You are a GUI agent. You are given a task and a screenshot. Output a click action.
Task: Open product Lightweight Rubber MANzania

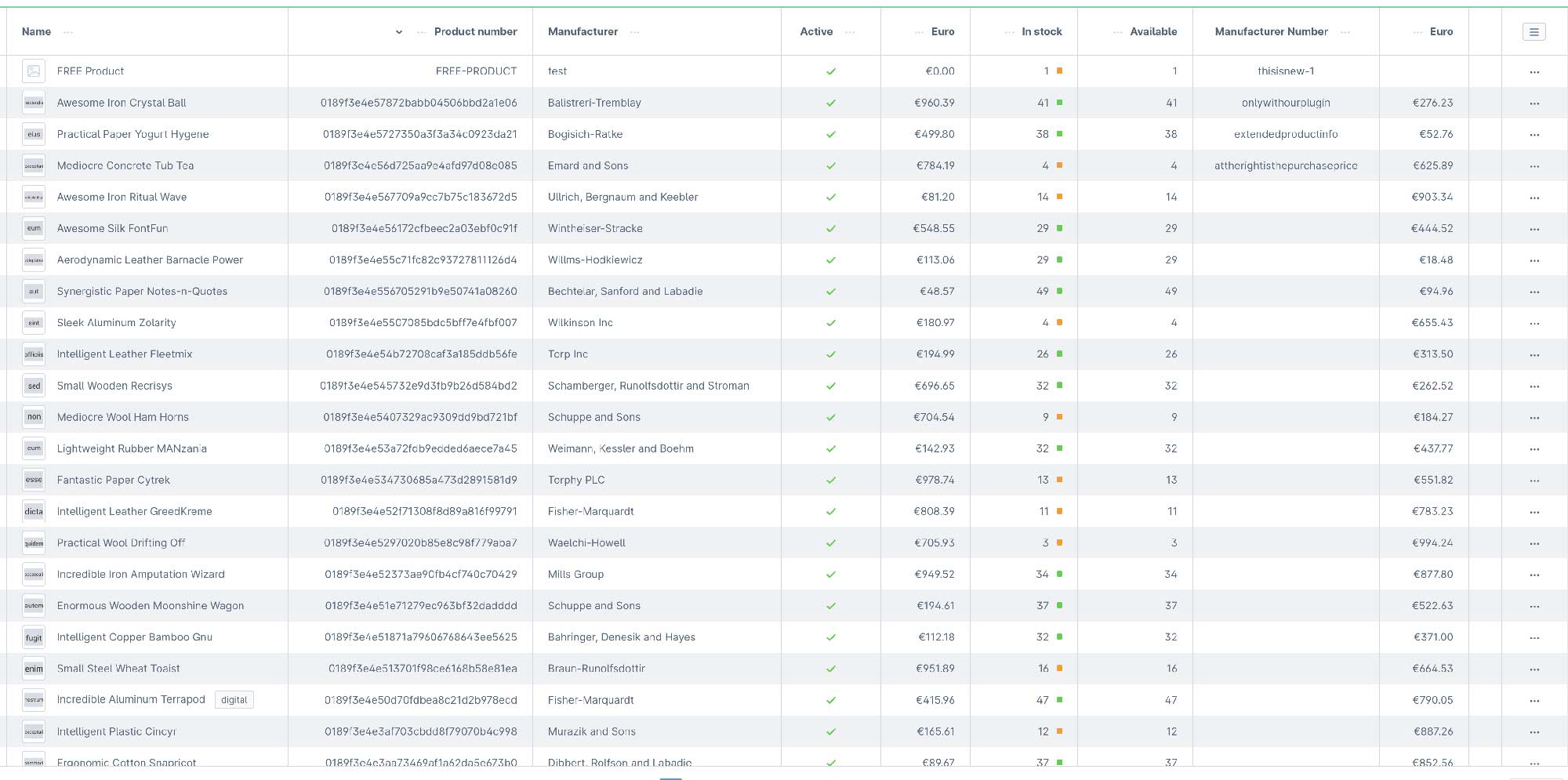pyautogui.click(x=132, y=448)
